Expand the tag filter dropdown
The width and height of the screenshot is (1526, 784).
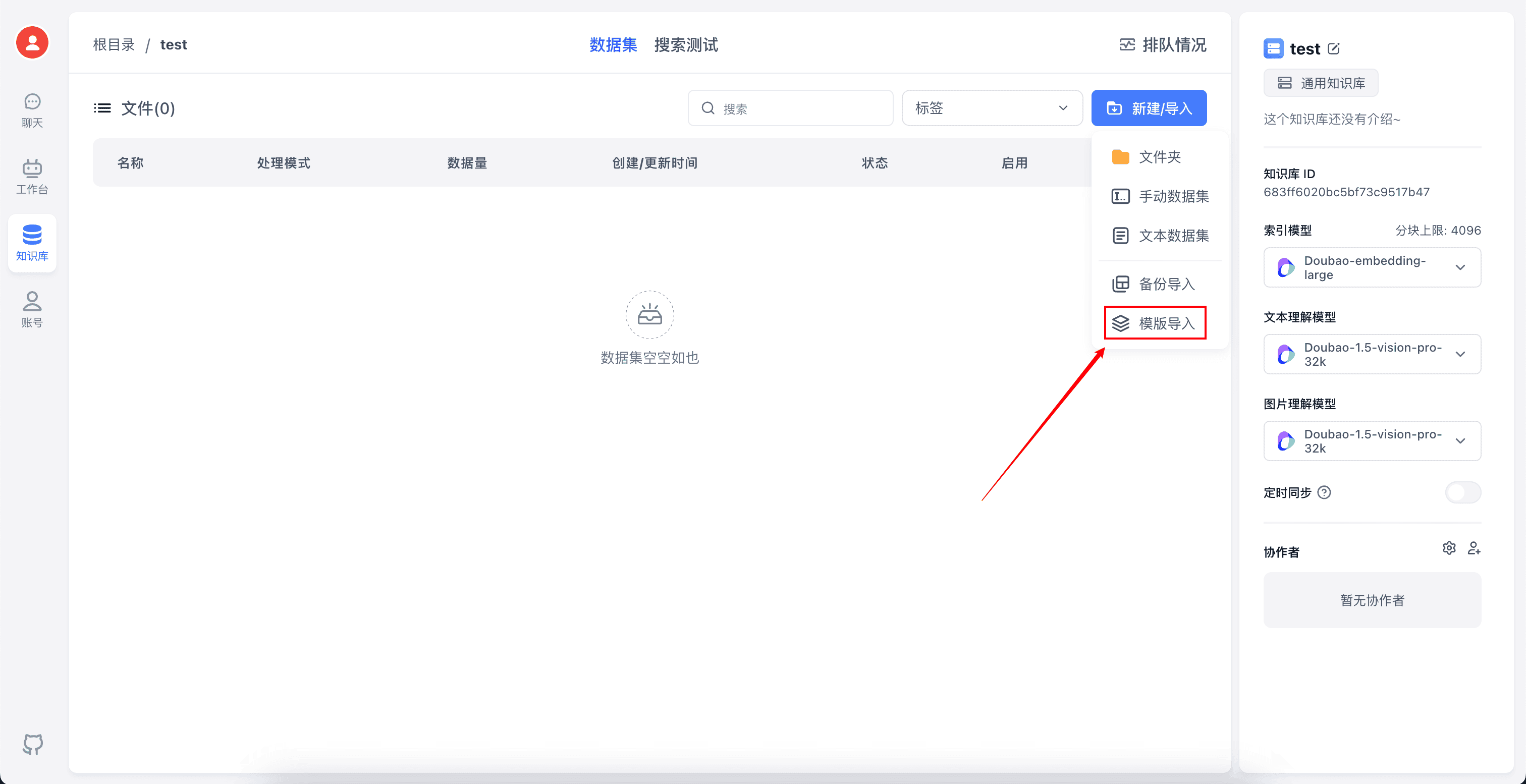[992, 108]
